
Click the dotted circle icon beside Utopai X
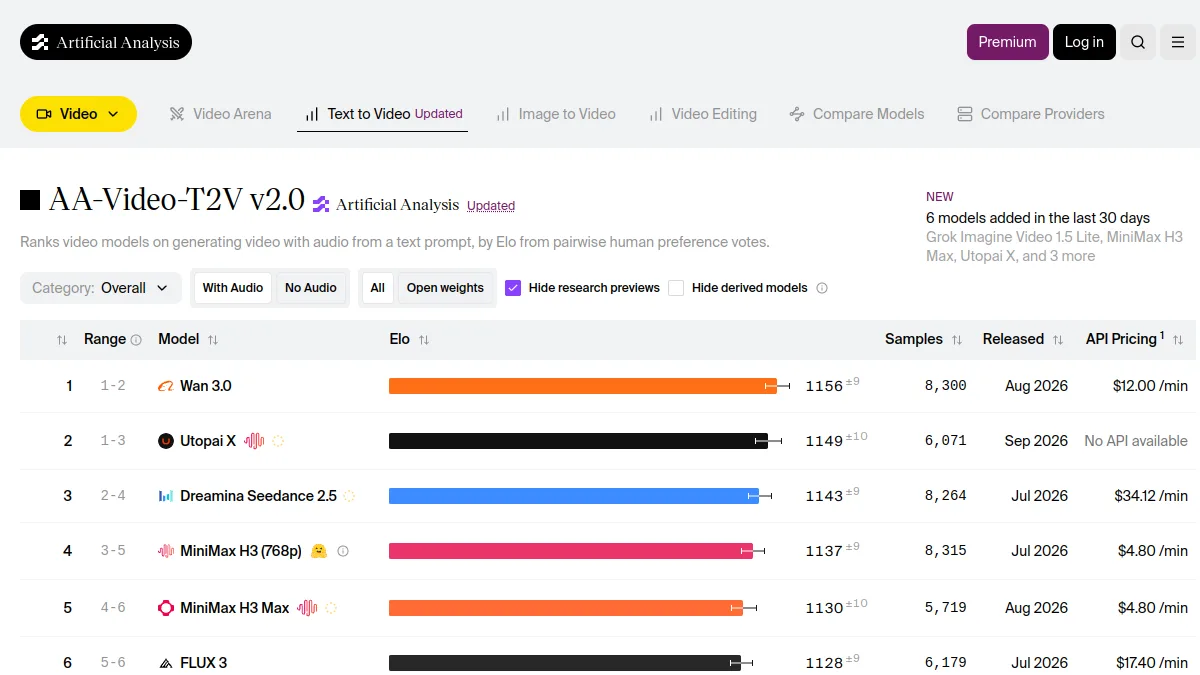[278, 441]
